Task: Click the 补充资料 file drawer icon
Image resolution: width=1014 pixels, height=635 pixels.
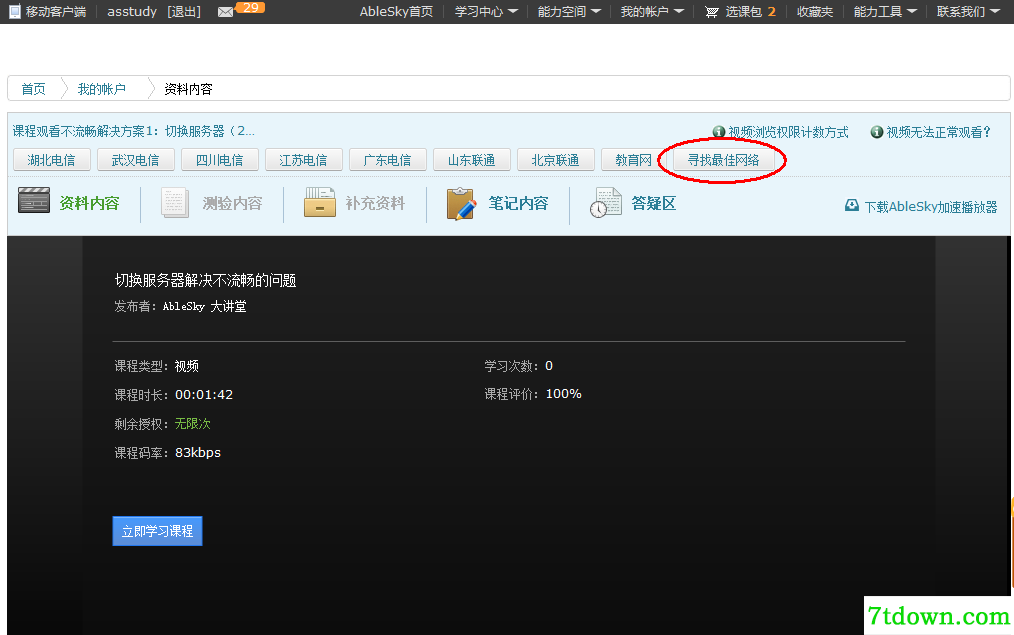Action: [319, 202]
